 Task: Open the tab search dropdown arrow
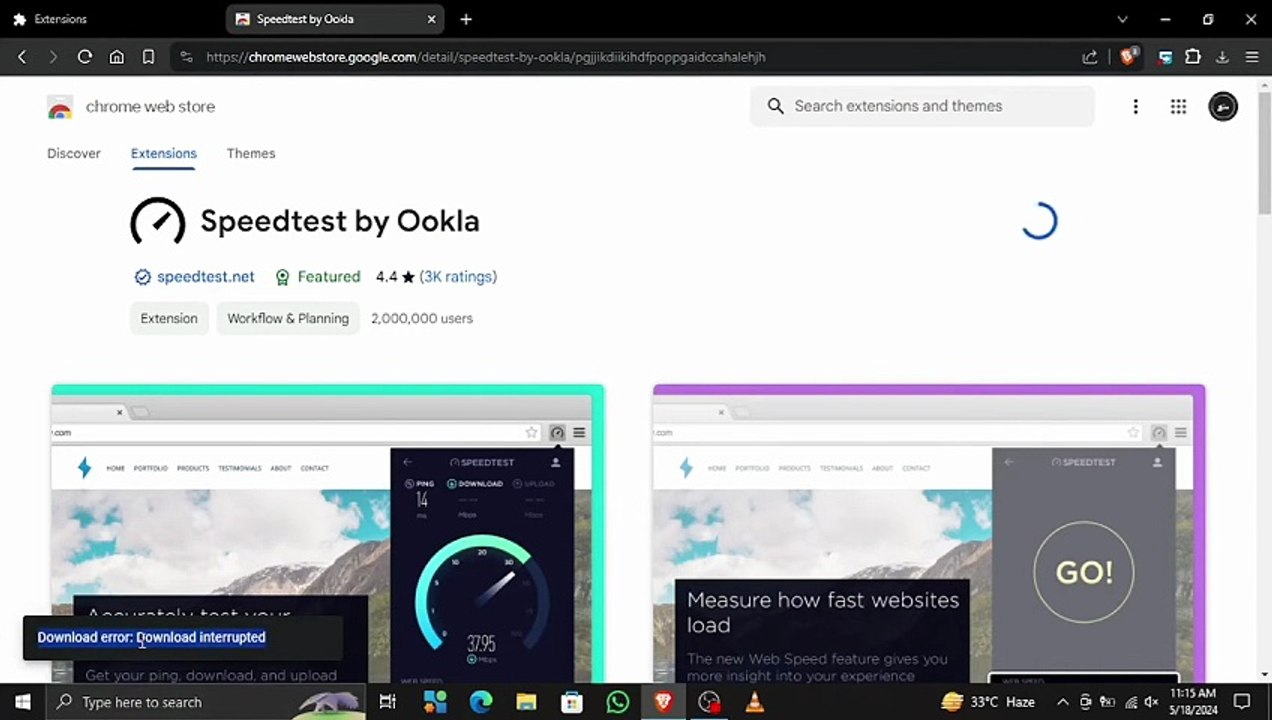coord(1122,19)
